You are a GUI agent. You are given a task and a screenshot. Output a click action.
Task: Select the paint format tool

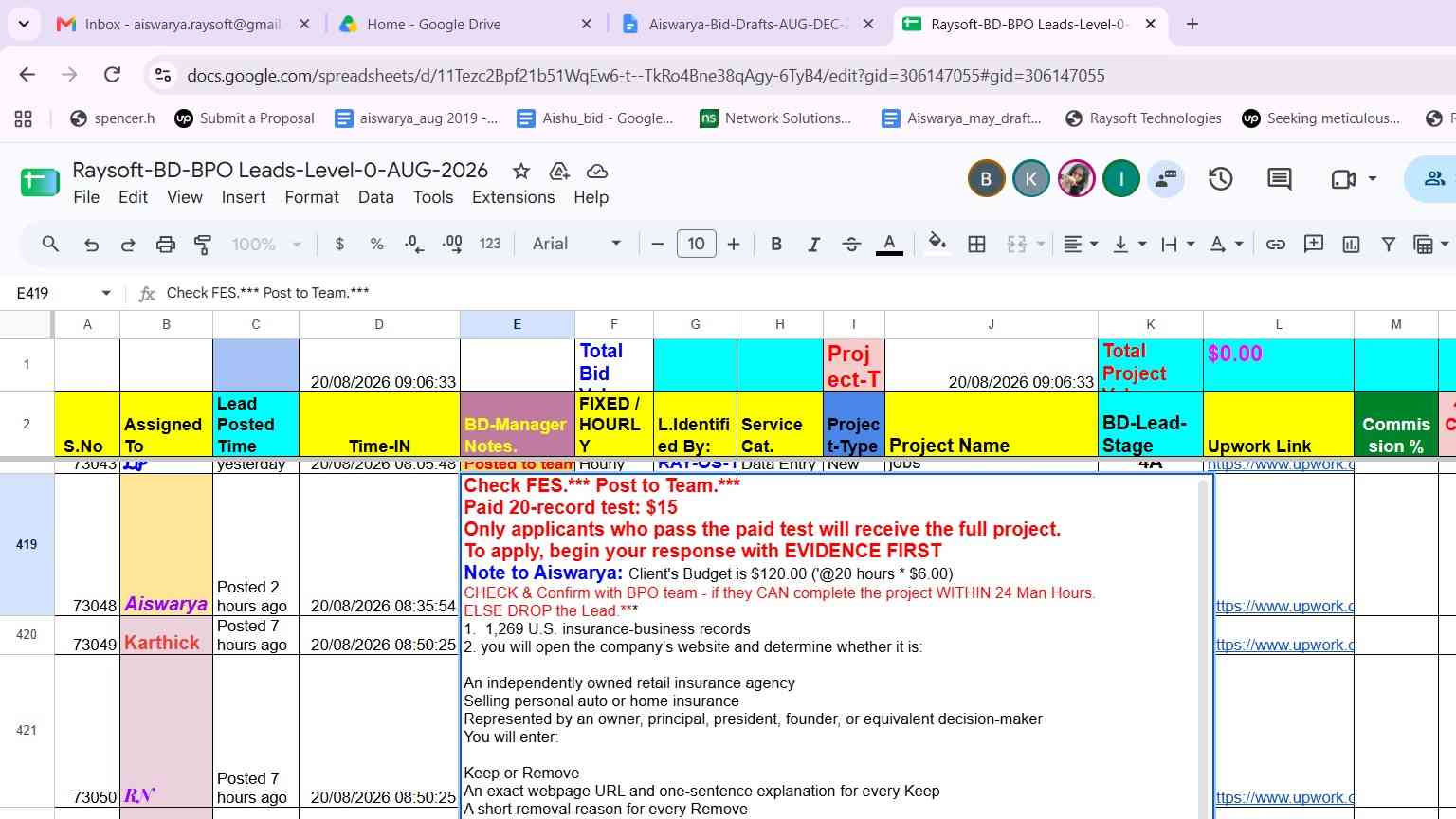coord(202,245)
